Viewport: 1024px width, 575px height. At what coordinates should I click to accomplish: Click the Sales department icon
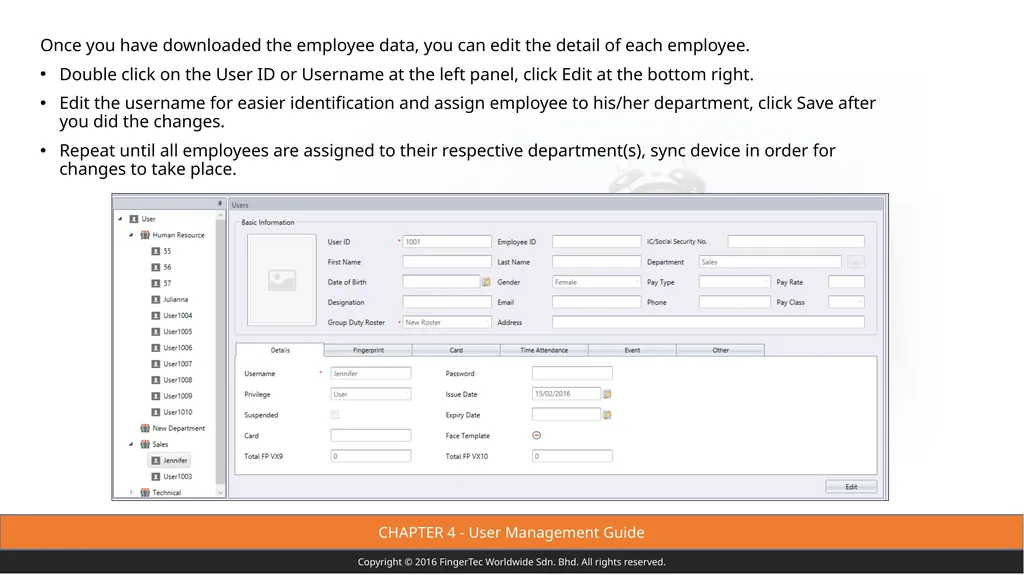145,444
